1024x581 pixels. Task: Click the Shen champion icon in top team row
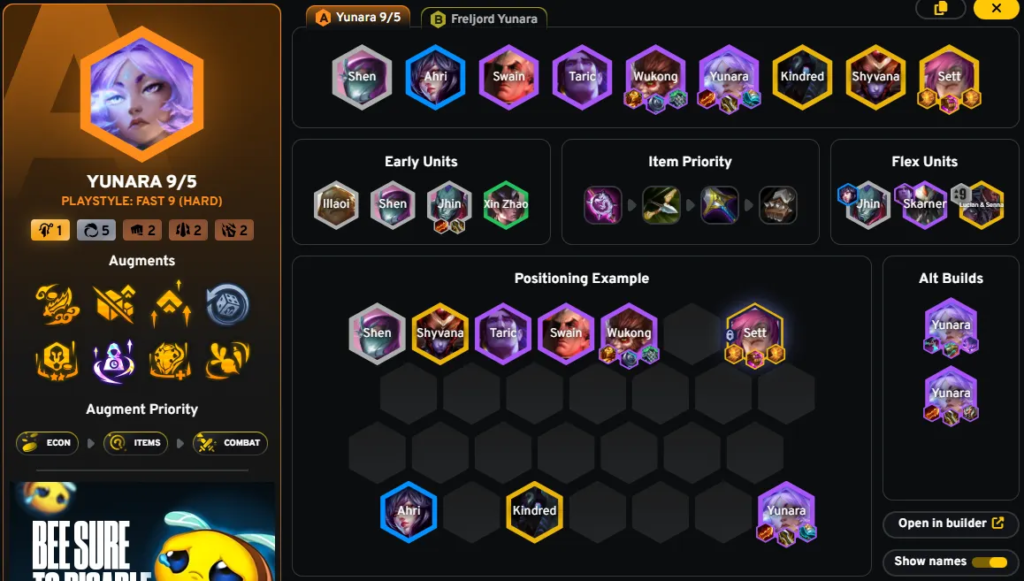coord(361,76)
